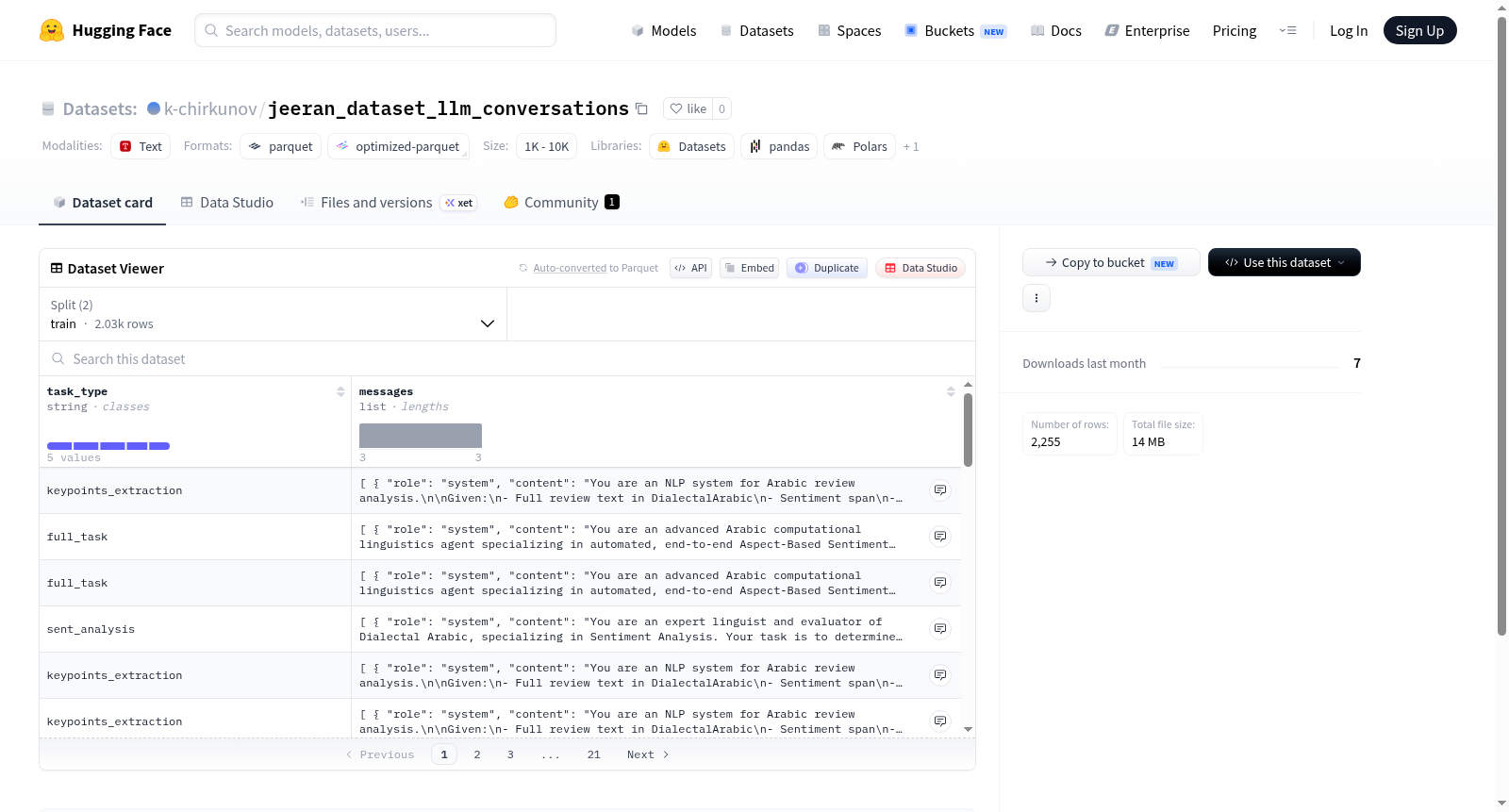
Task: Click the task_type class distribution bar
Action: pos(108,446)
